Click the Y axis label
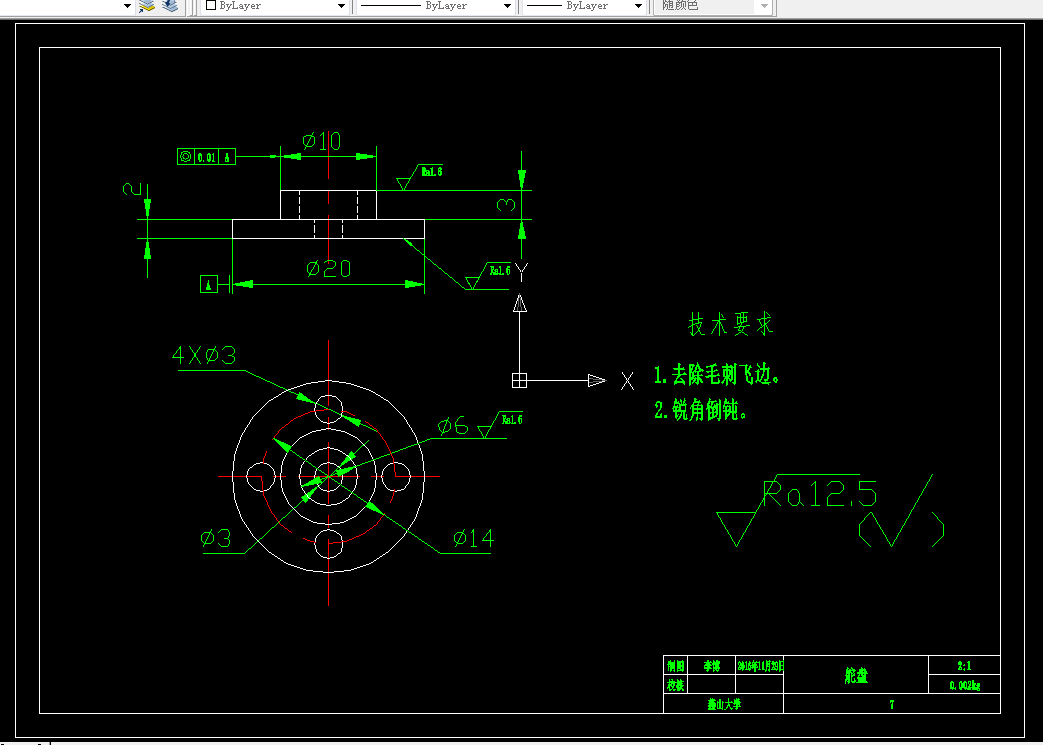This screenshot has width=1043, height=745. point(522,273)
